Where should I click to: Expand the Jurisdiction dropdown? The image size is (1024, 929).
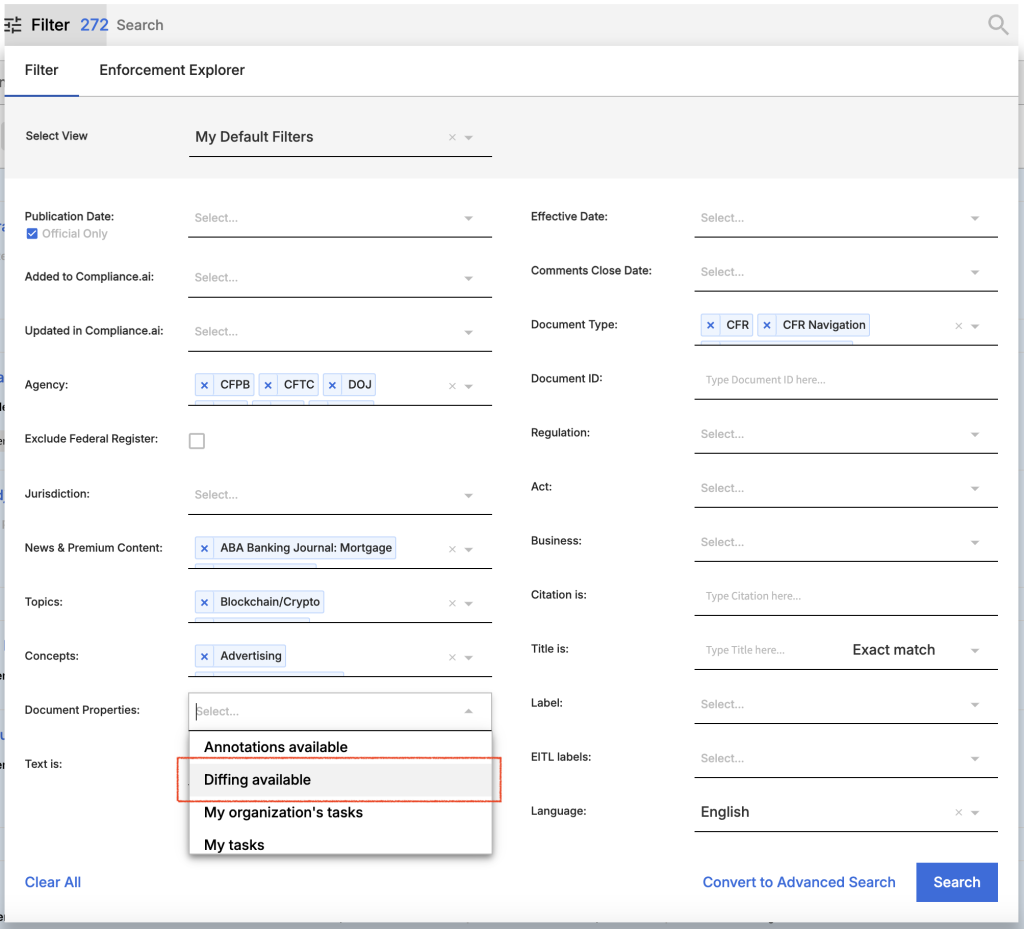[339, 495]
